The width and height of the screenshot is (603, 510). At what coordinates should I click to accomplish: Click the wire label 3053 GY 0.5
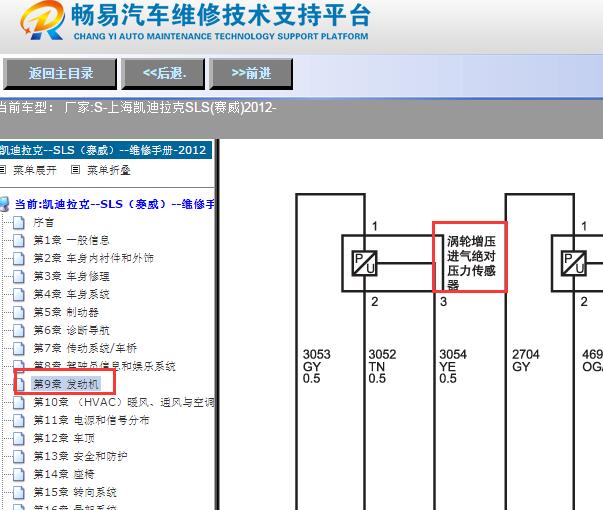point(316,366)
